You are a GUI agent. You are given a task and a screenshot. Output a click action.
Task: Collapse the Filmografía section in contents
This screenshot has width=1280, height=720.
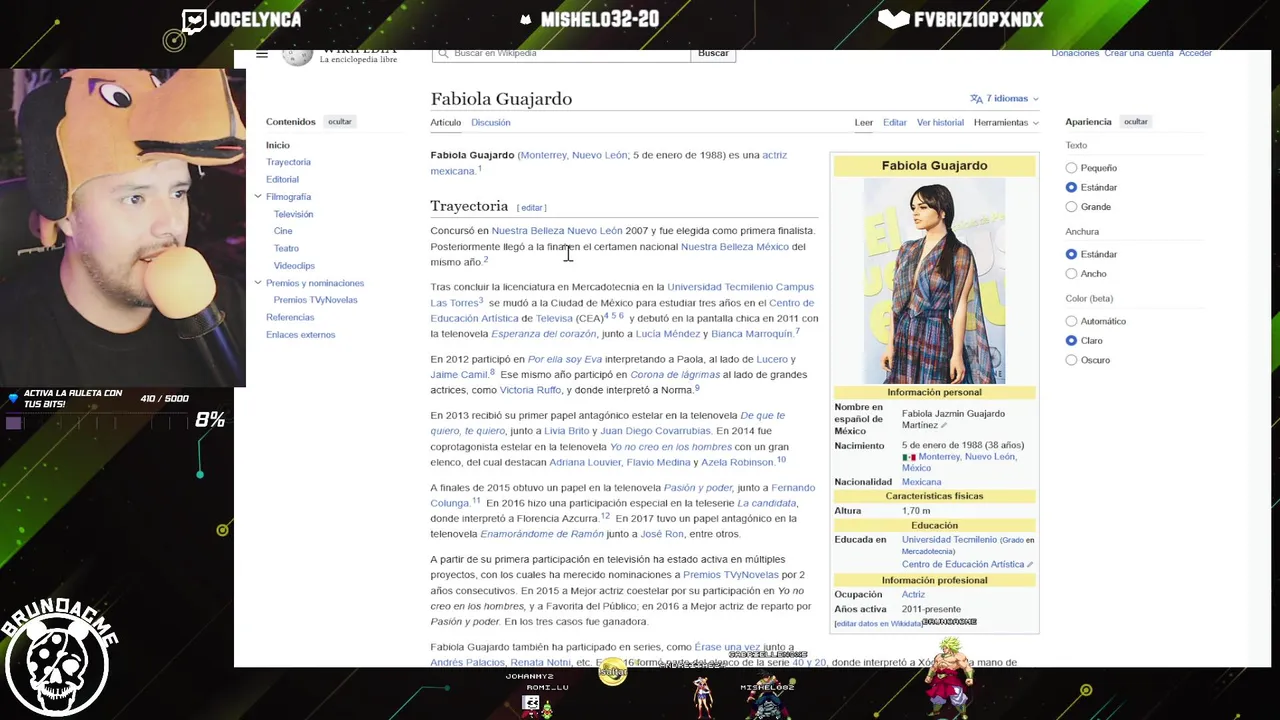[x=258, y=197]
